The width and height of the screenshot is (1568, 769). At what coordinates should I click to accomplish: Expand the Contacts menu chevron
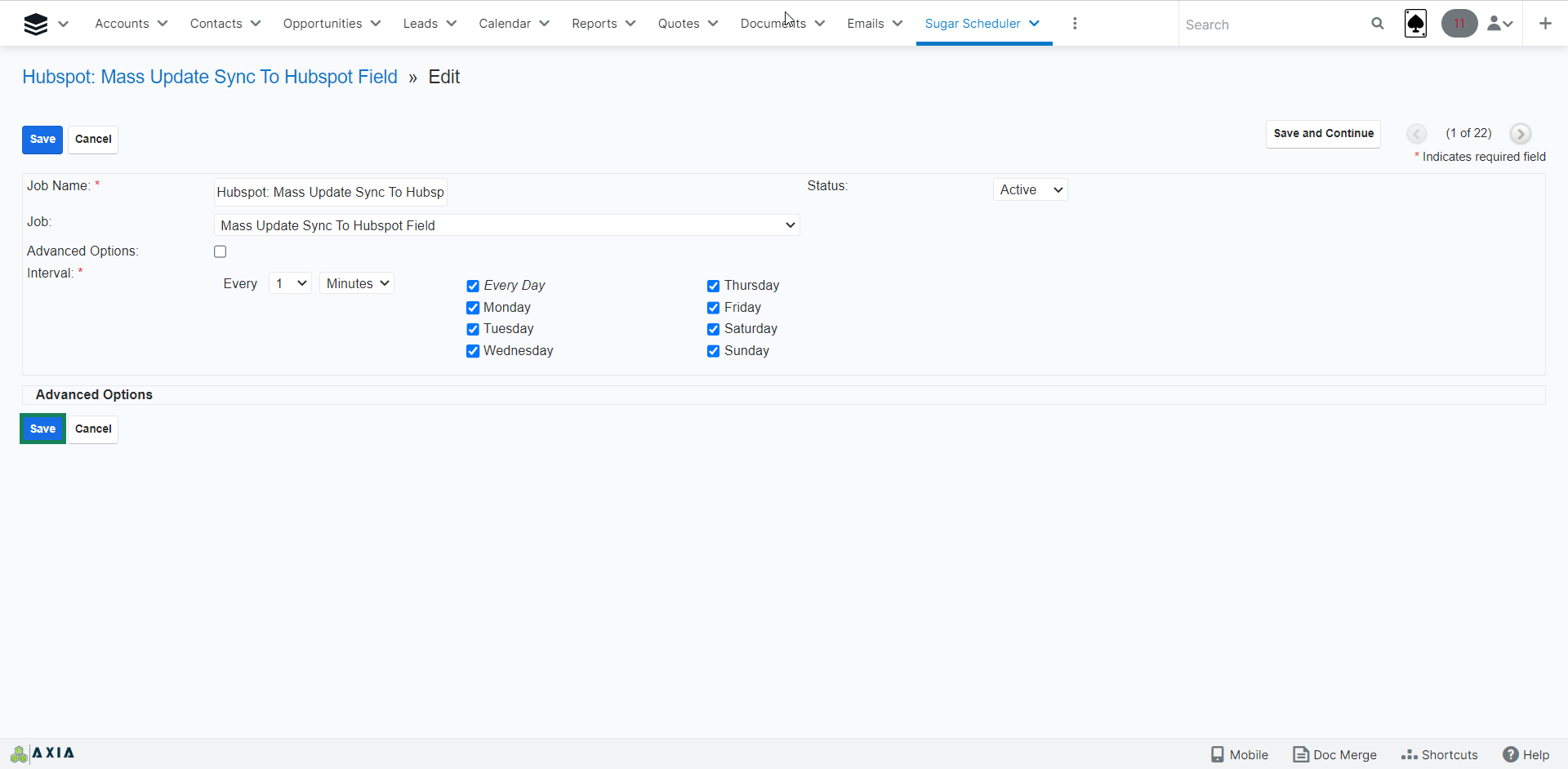(x=256, y=24)
